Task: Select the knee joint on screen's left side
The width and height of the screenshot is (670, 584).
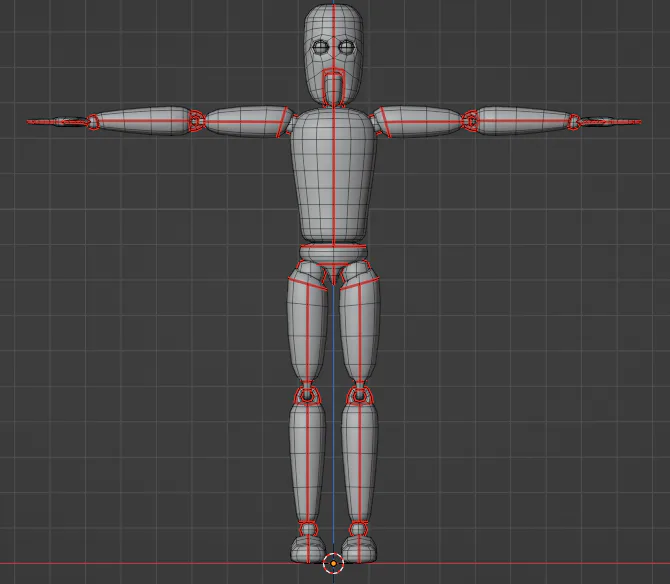Action: (x=307, y=395)
